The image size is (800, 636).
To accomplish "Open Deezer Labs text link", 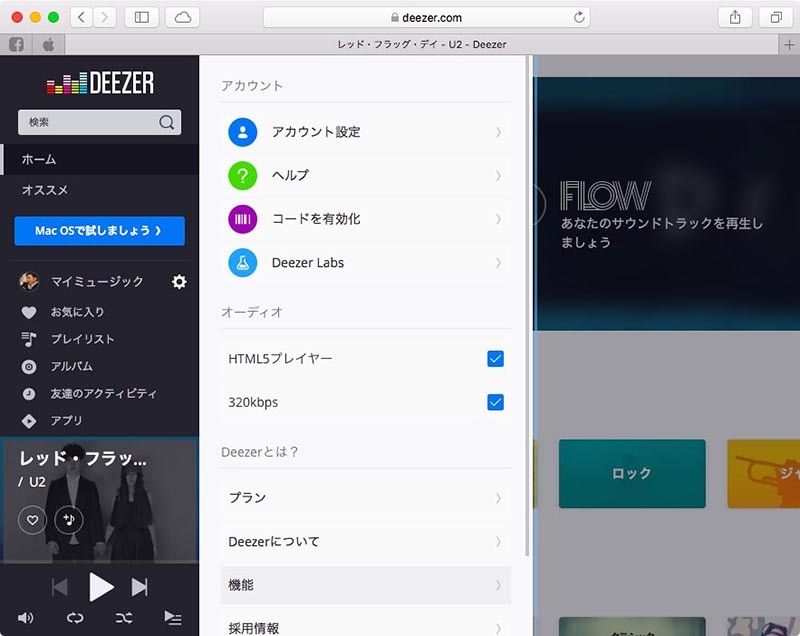I will click(x=308, y=263).
